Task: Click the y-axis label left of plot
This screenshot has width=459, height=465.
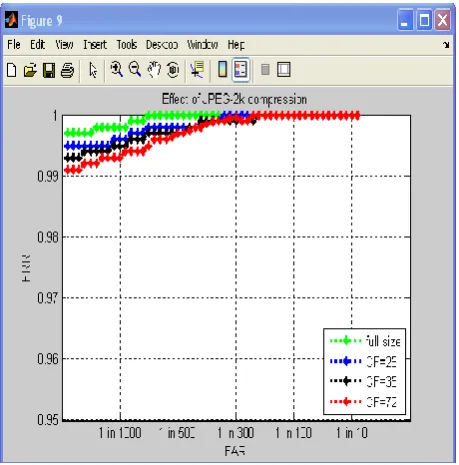Action: (26, 268)
